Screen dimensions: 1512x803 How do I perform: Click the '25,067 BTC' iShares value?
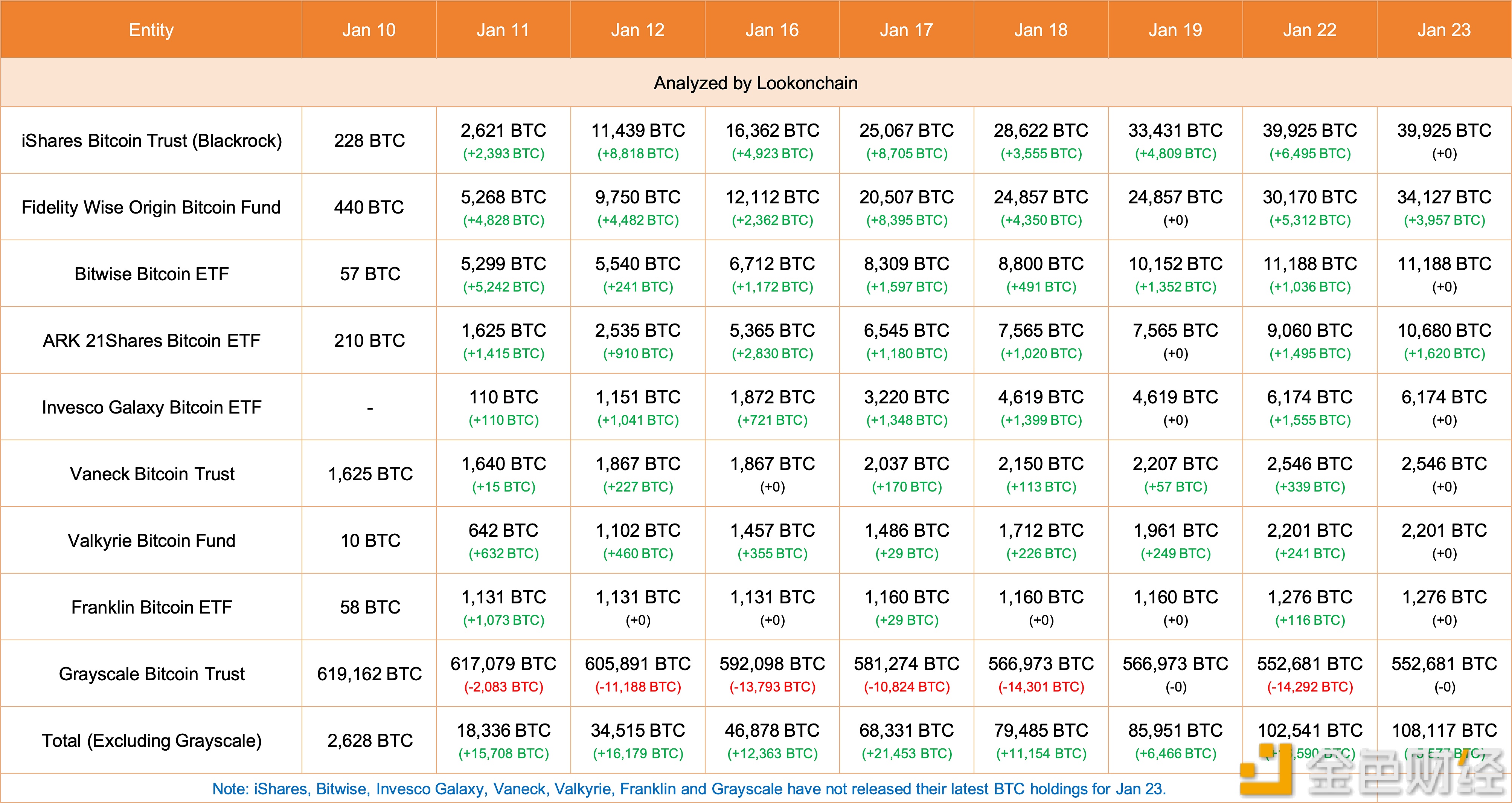click(x=906, y=130)
